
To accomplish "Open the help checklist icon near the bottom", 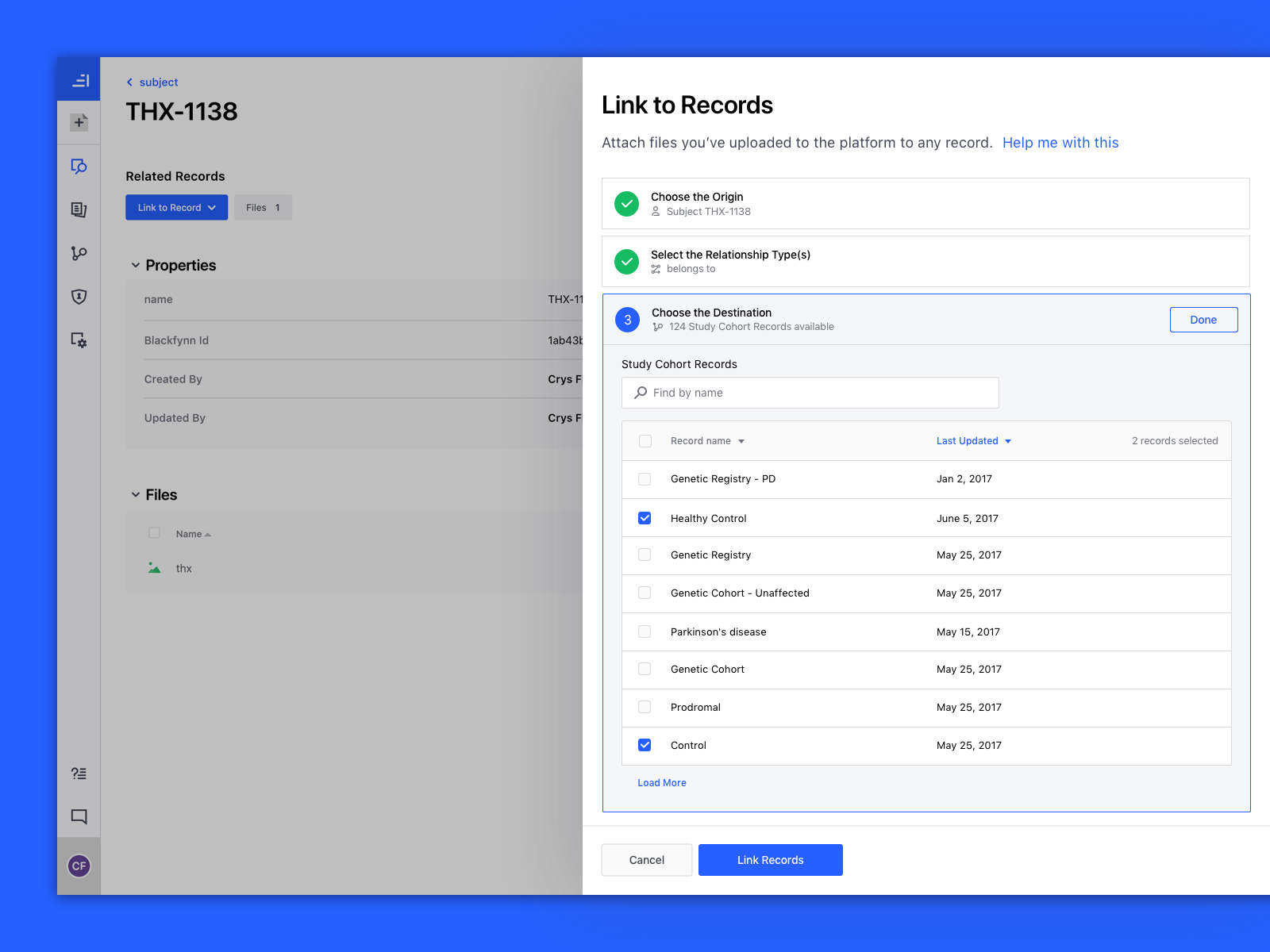I will [78, 773].
